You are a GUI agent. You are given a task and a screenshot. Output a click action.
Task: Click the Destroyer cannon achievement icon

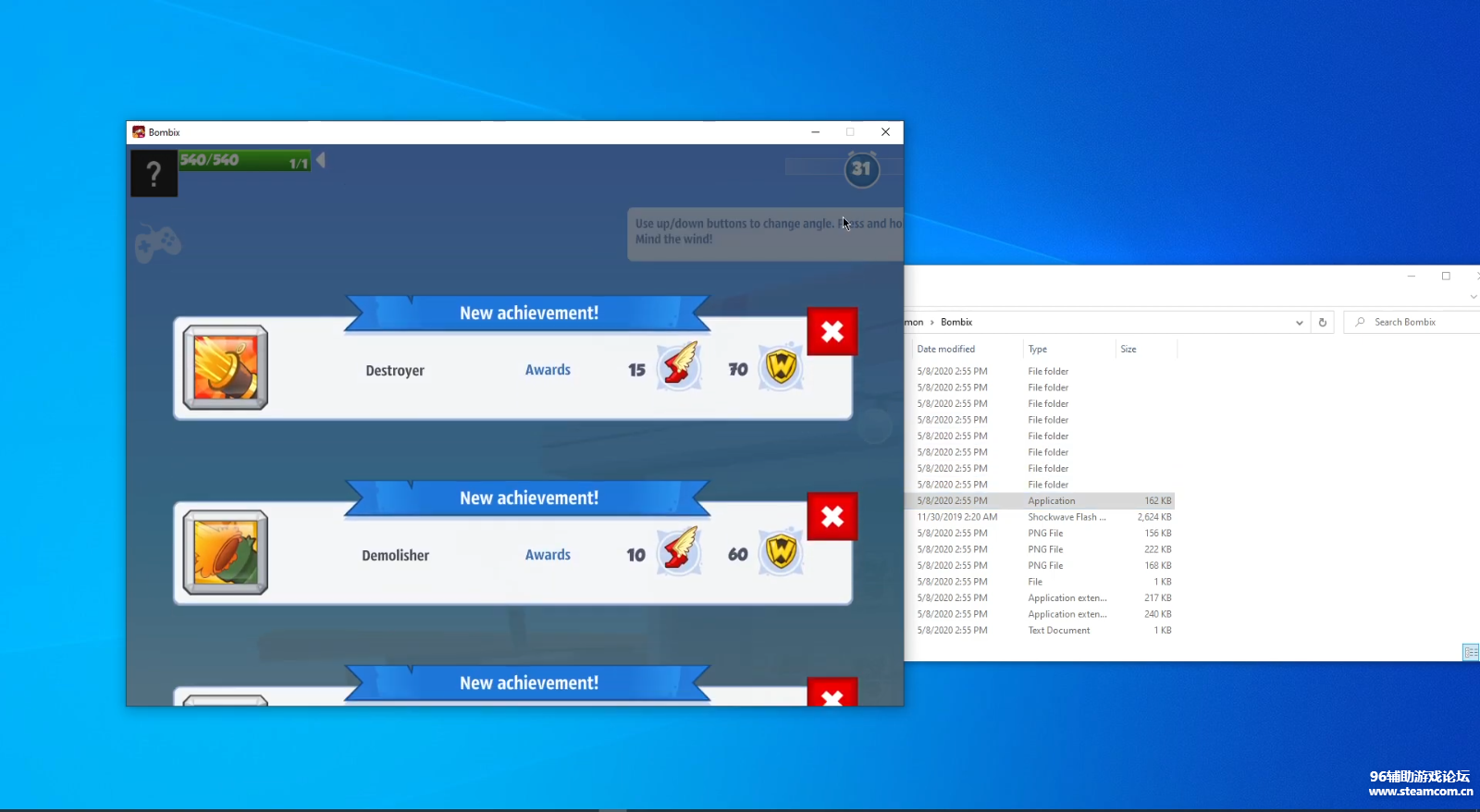coord(226,368)
